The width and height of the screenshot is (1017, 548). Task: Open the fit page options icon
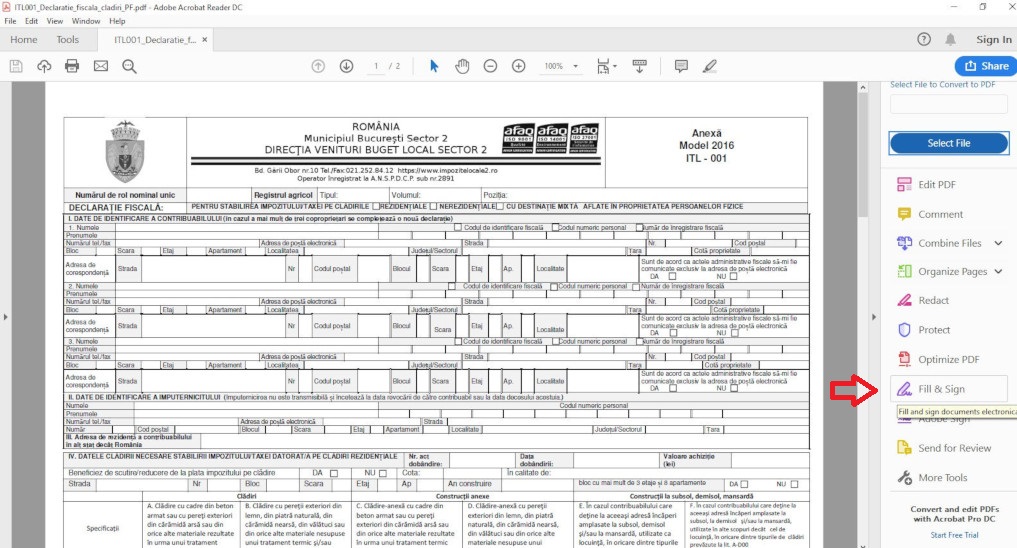[x=606, y=66]
